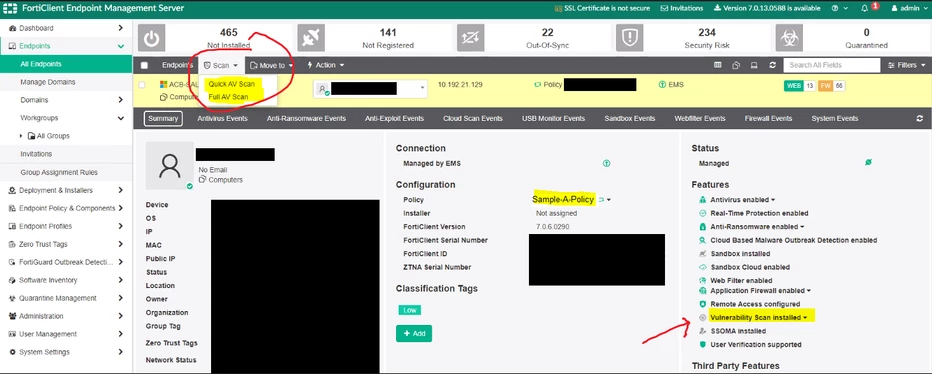This screenshot has height=374, width=932.
Task: Open the Firewall Events tab
Action: pos(768,118)
